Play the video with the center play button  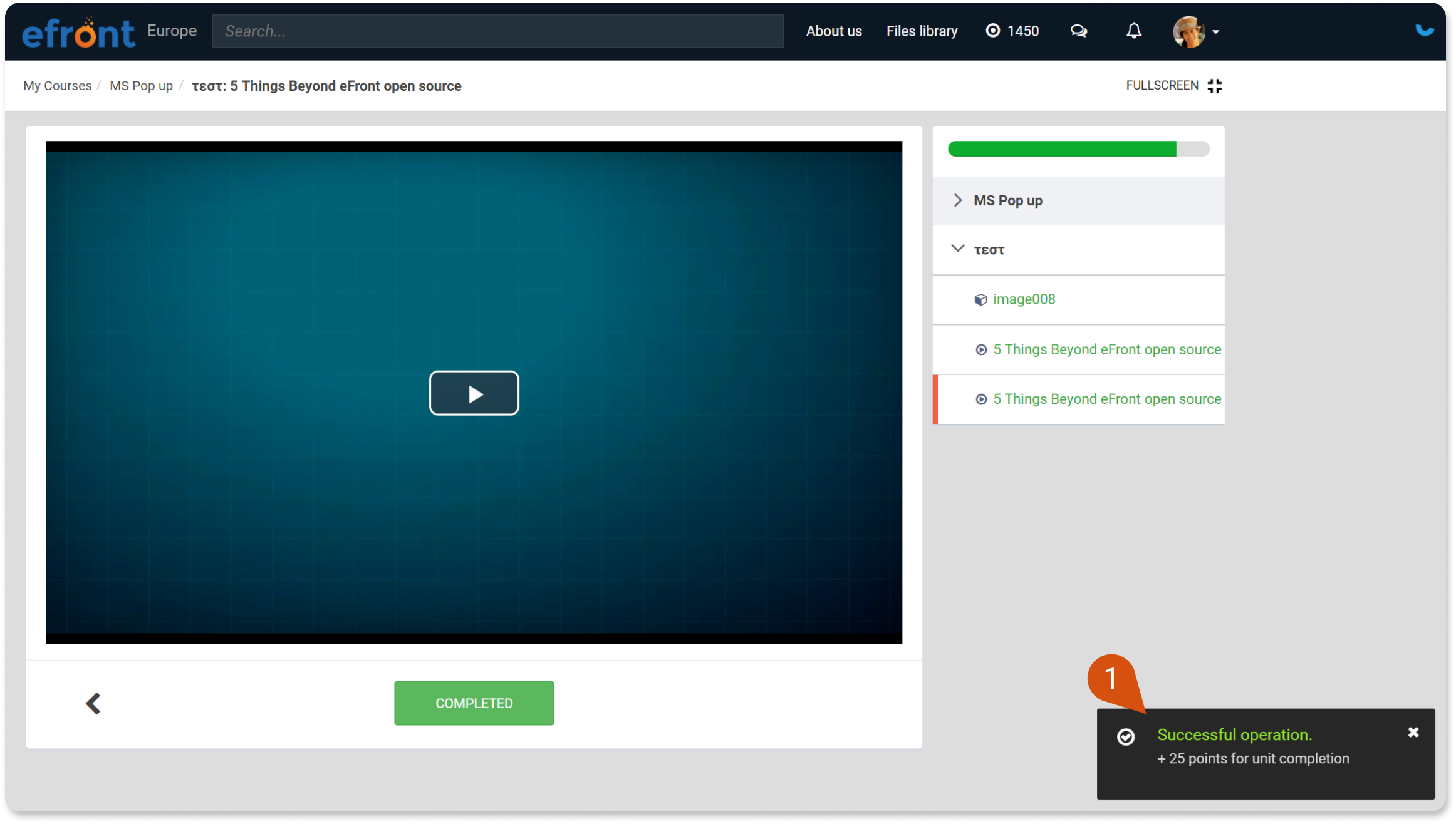pyautogui.click(x=474, y=393)
